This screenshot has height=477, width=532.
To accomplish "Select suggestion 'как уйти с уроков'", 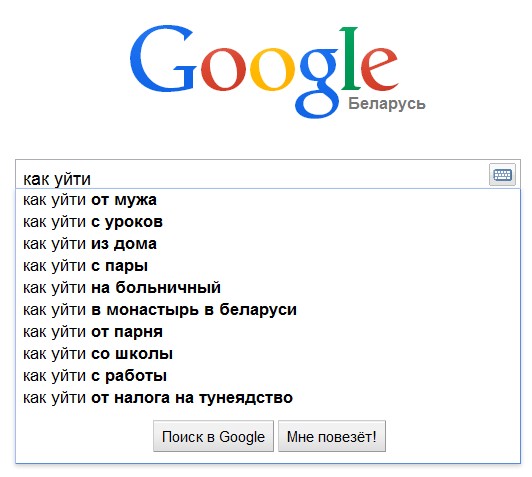I will [x=268, y=222].
